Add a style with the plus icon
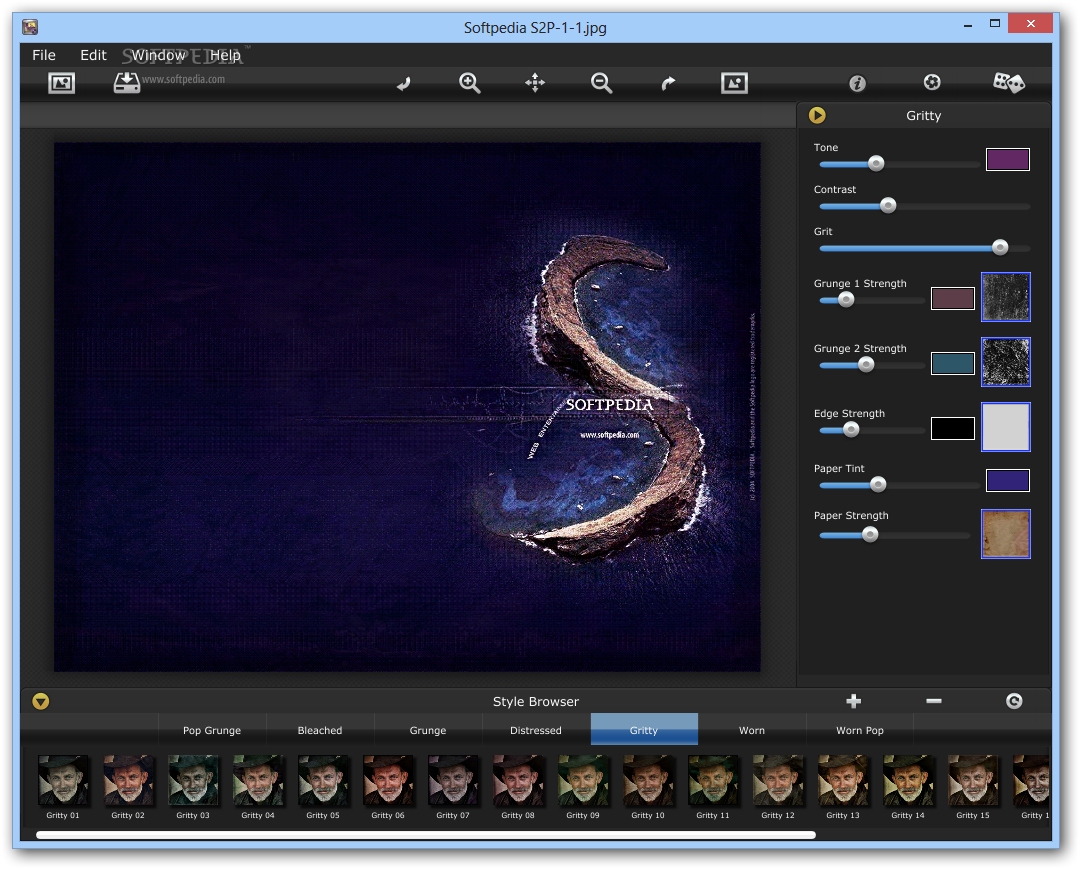The height and width of the screenshot is (869, 1080). [x=853, y=701]
